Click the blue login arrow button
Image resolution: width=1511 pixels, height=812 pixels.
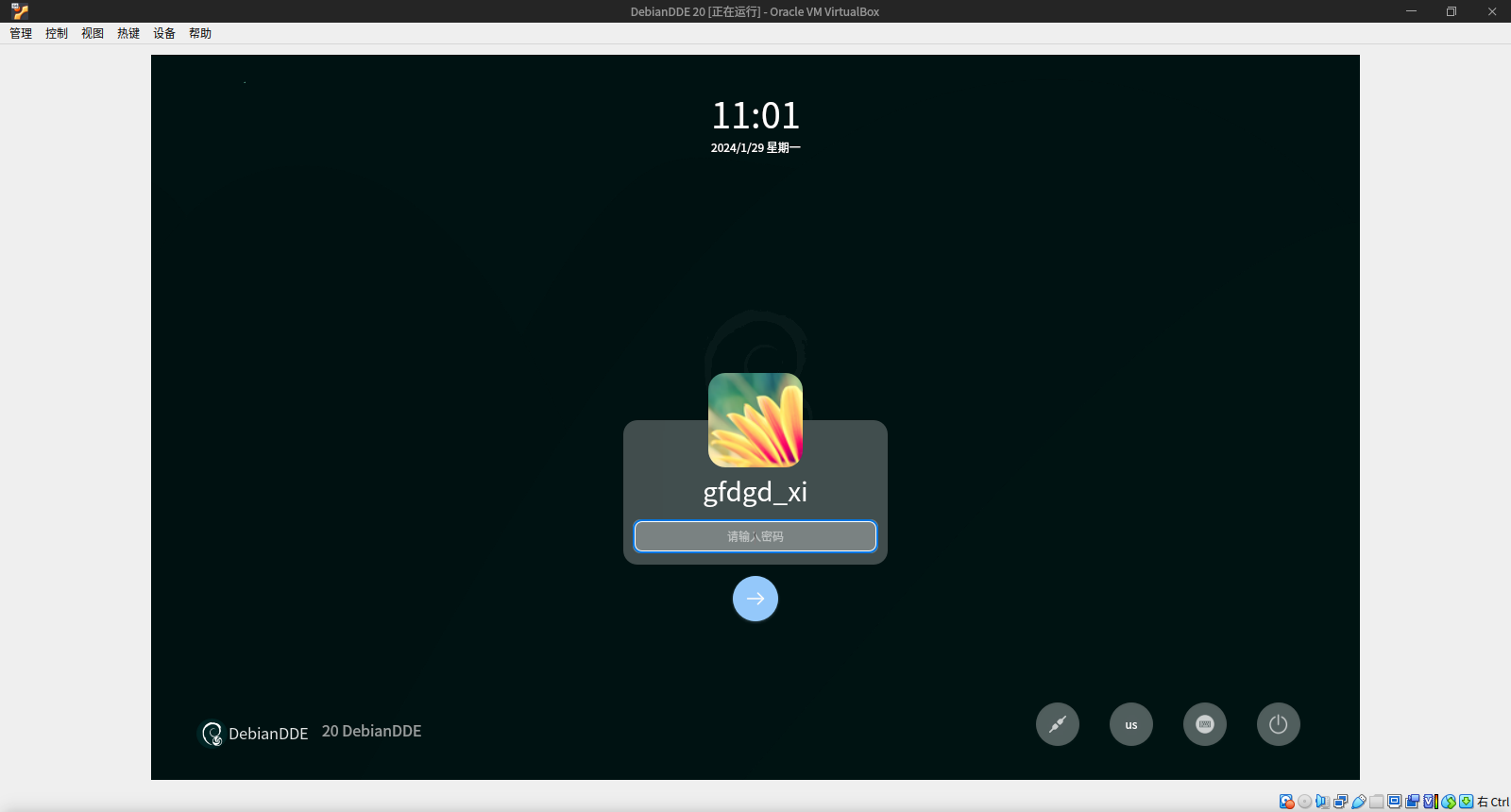[755, 599]
